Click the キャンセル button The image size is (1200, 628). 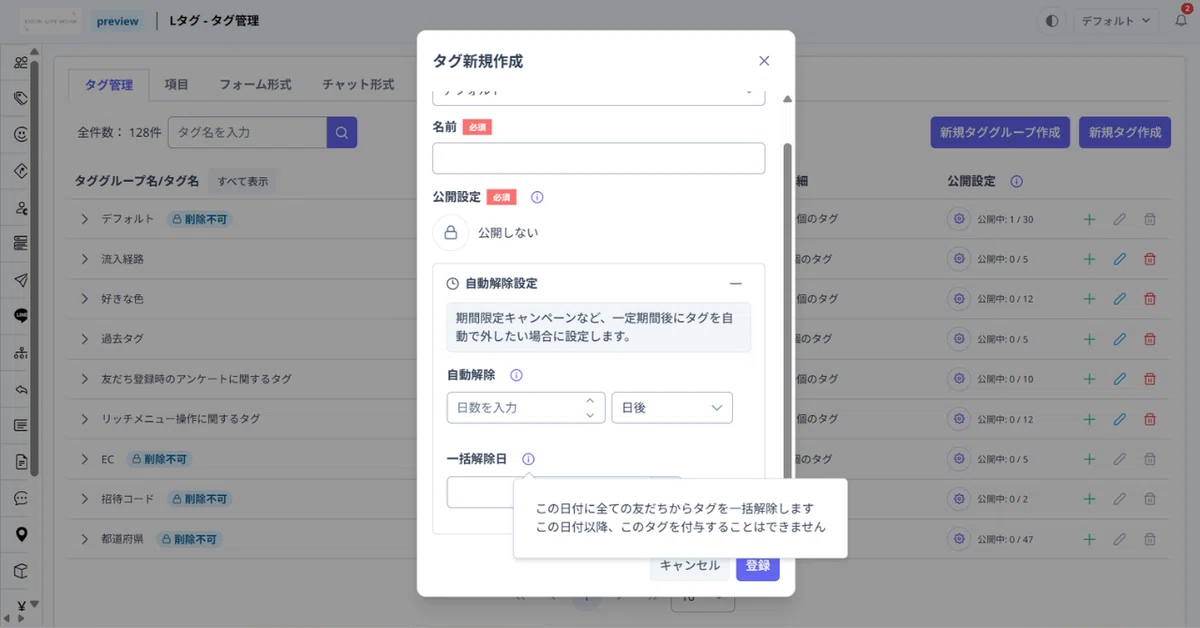click(690, 565)
